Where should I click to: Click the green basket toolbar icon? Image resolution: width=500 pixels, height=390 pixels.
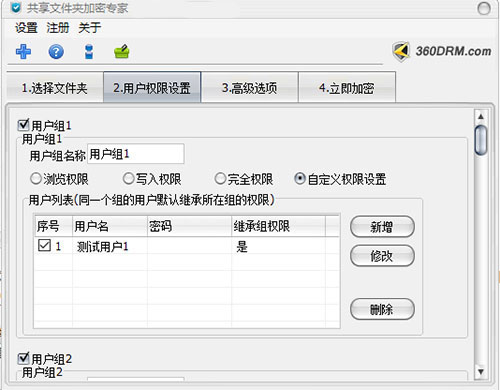click(122, 51)
